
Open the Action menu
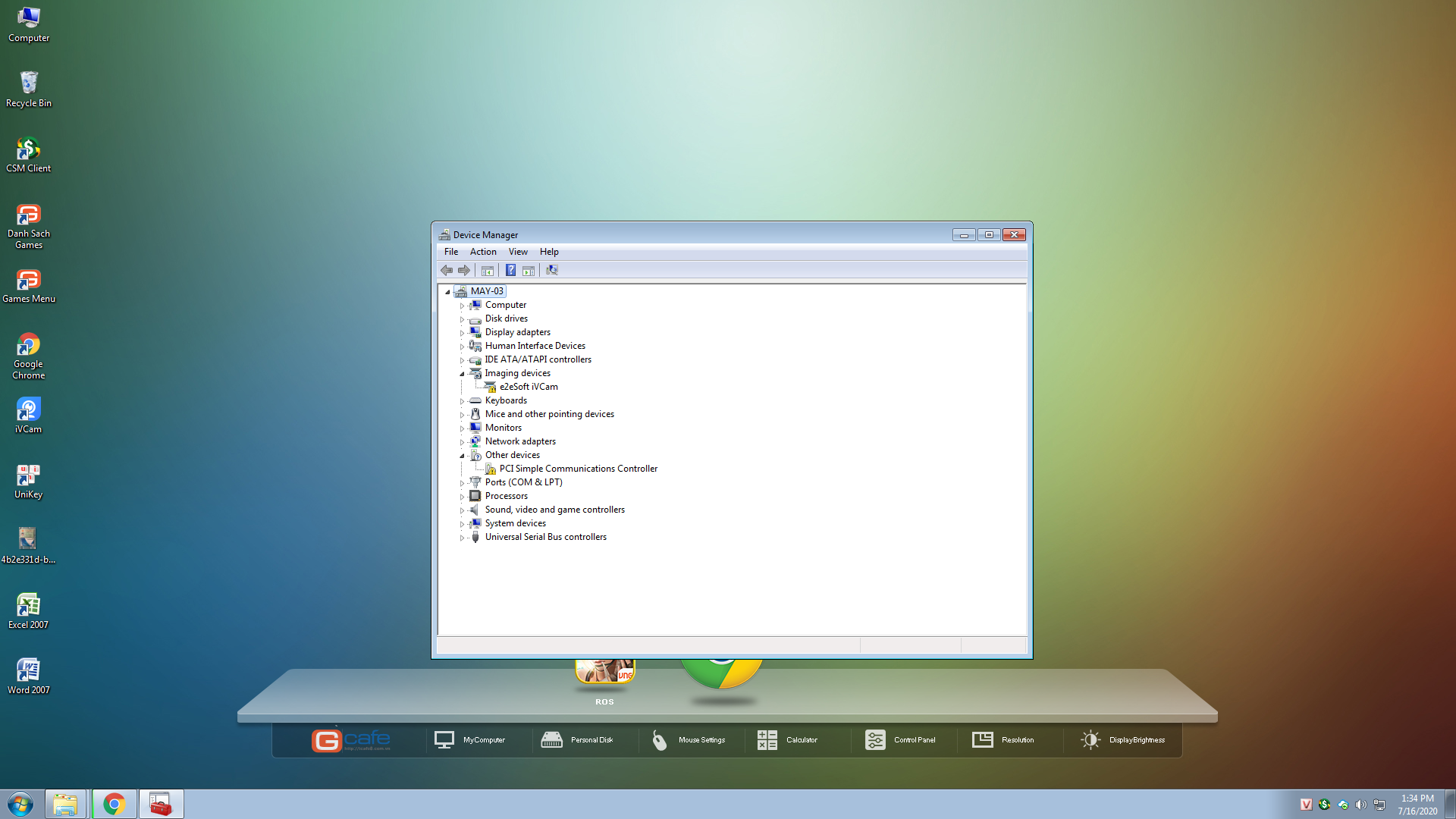[483, 252]
